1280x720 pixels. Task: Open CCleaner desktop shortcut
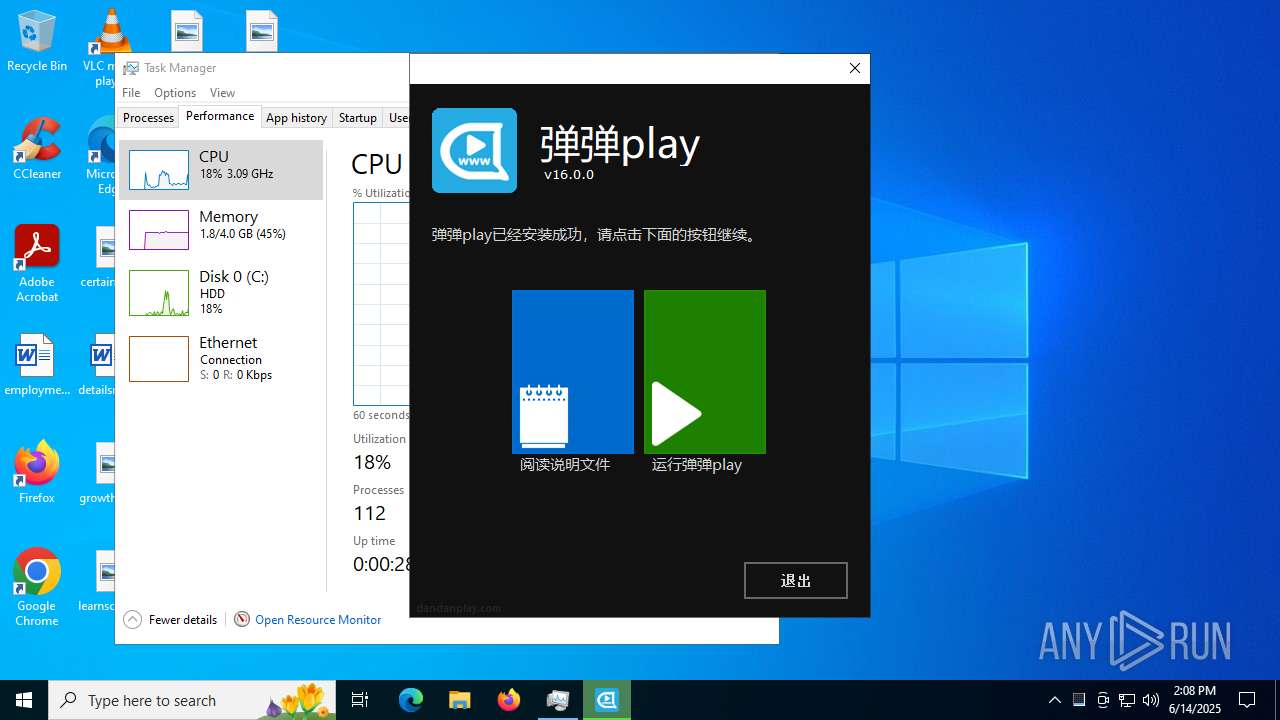[37, 149]
